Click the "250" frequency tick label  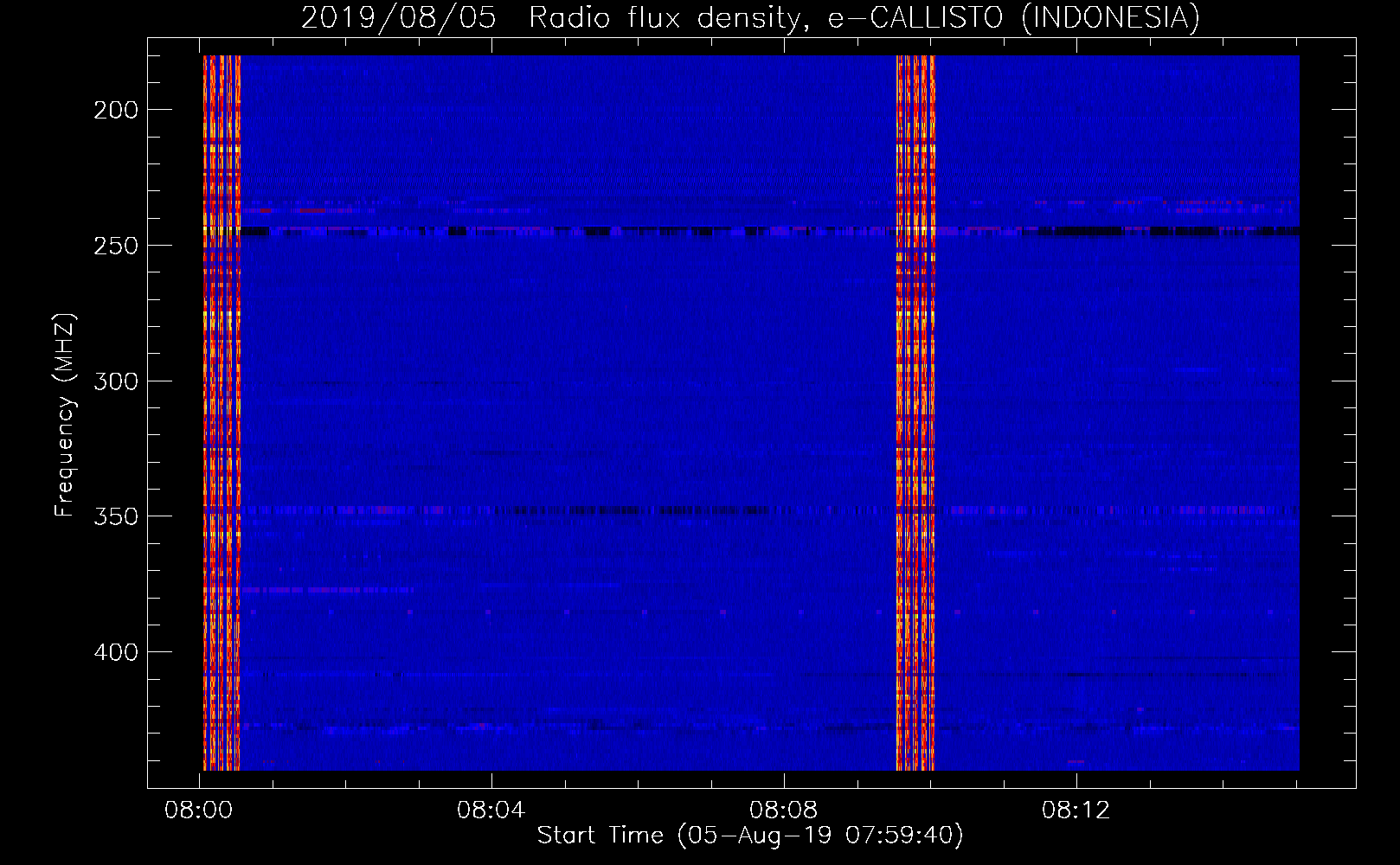[x=115, y=246]
